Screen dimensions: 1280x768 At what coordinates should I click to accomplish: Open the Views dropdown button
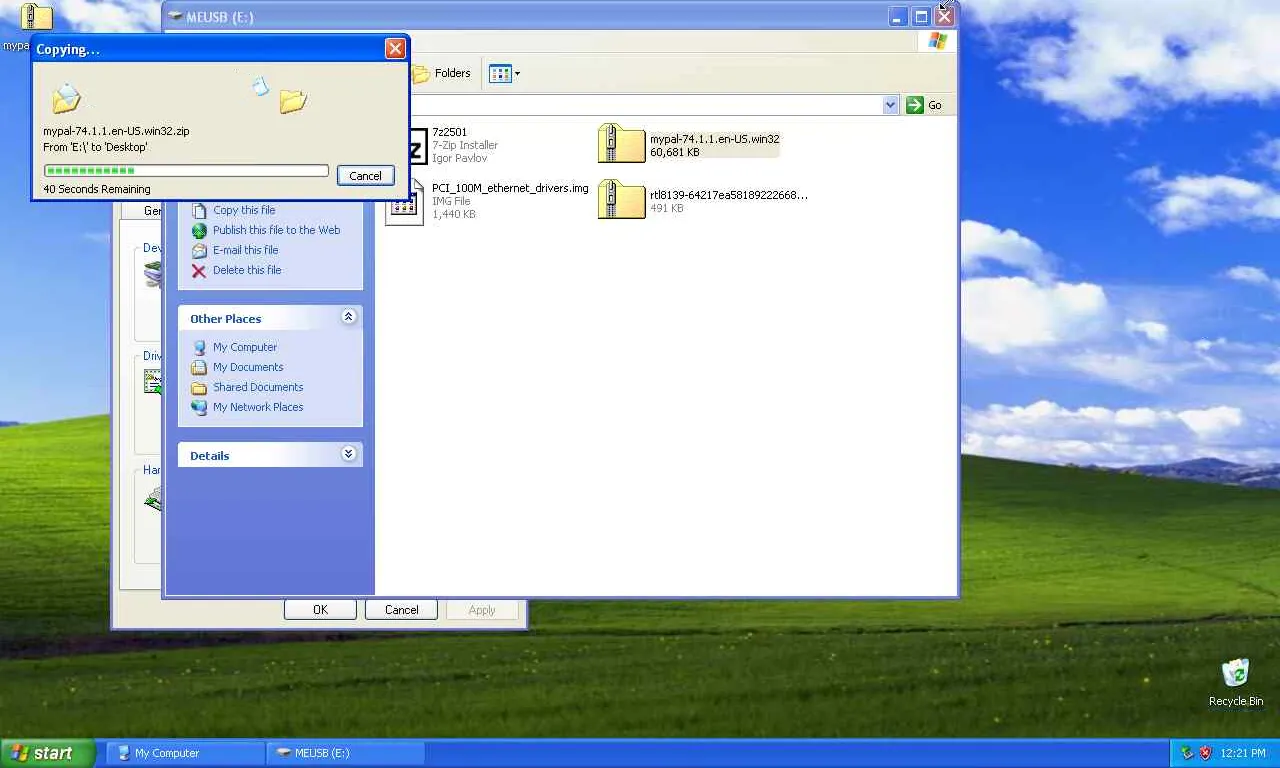point(504,73)
